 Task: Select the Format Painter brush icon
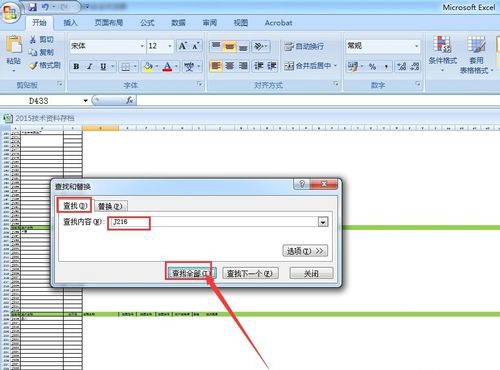tap(34, 66)
